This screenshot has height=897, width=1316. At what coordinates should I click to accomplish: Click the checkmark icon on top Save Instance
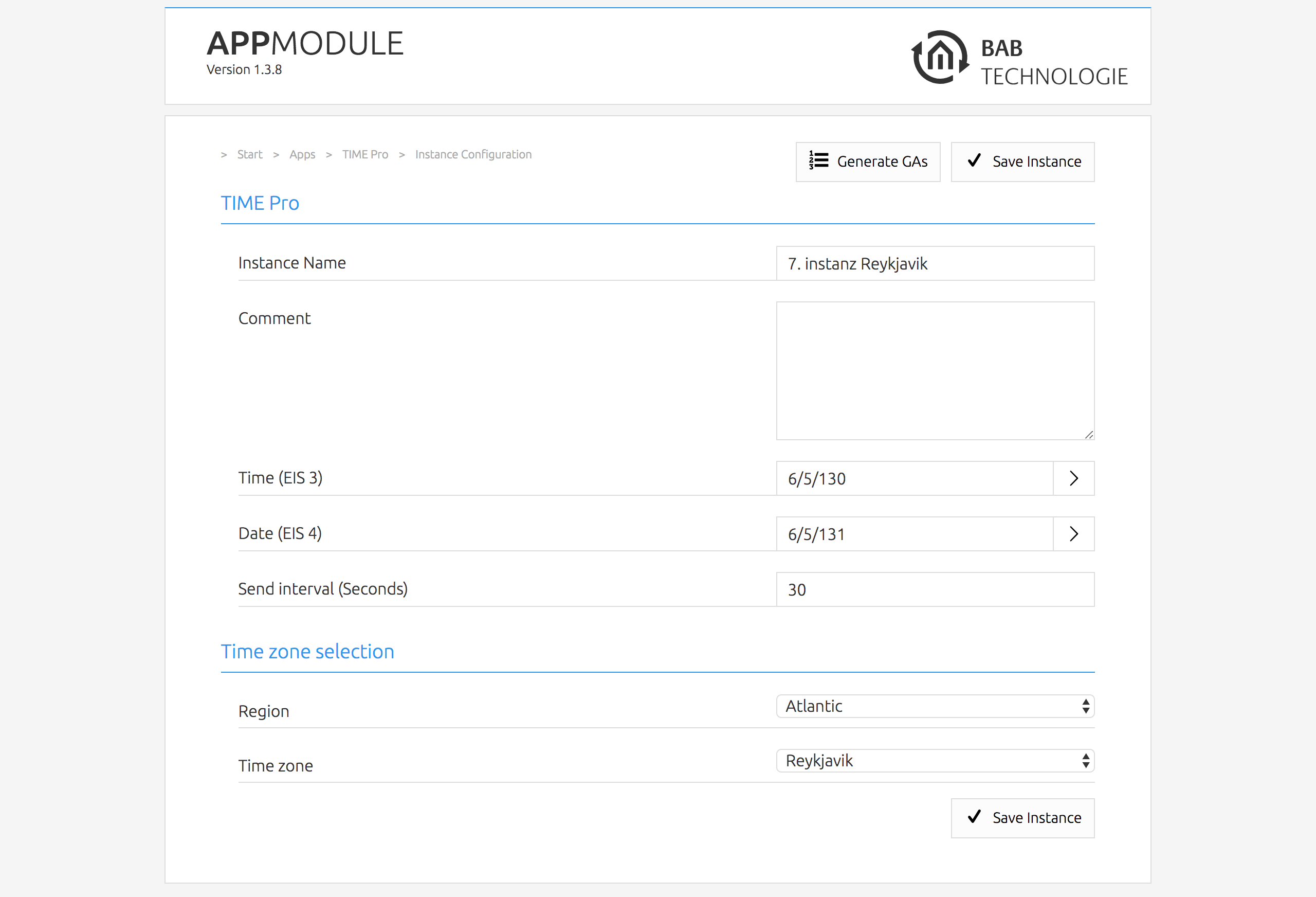click(x=974, y=161)
